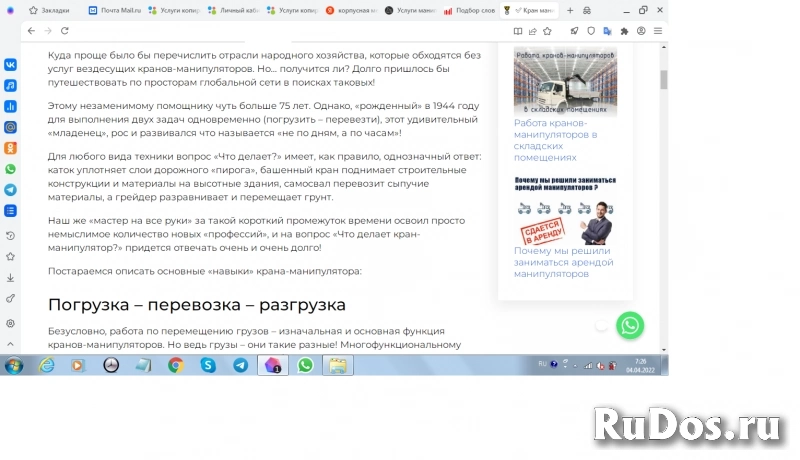Viewport: 800px width, 460px height.
Task: Open a new browser tab
Action: coord(570,10)
